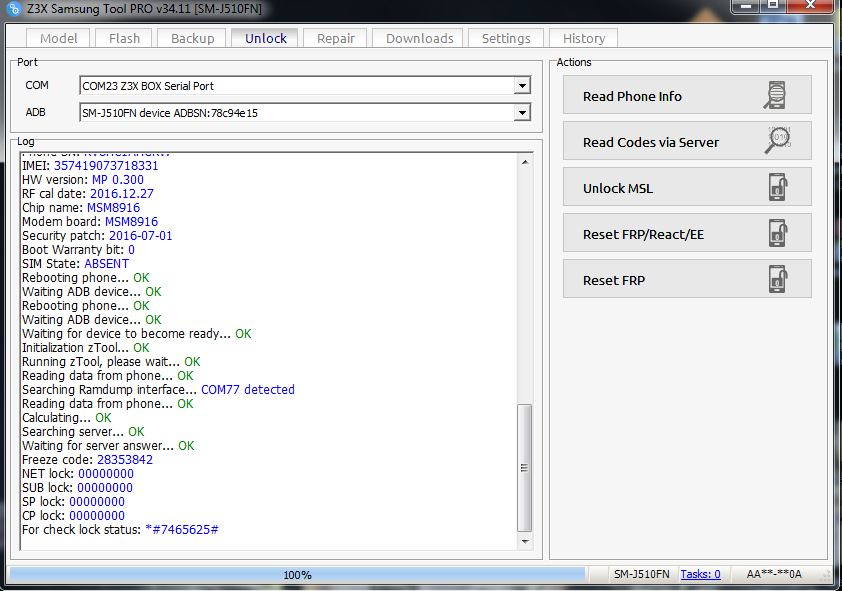842x591 pixels.
Task: Click the 100% progress bar
Action: 297,575
